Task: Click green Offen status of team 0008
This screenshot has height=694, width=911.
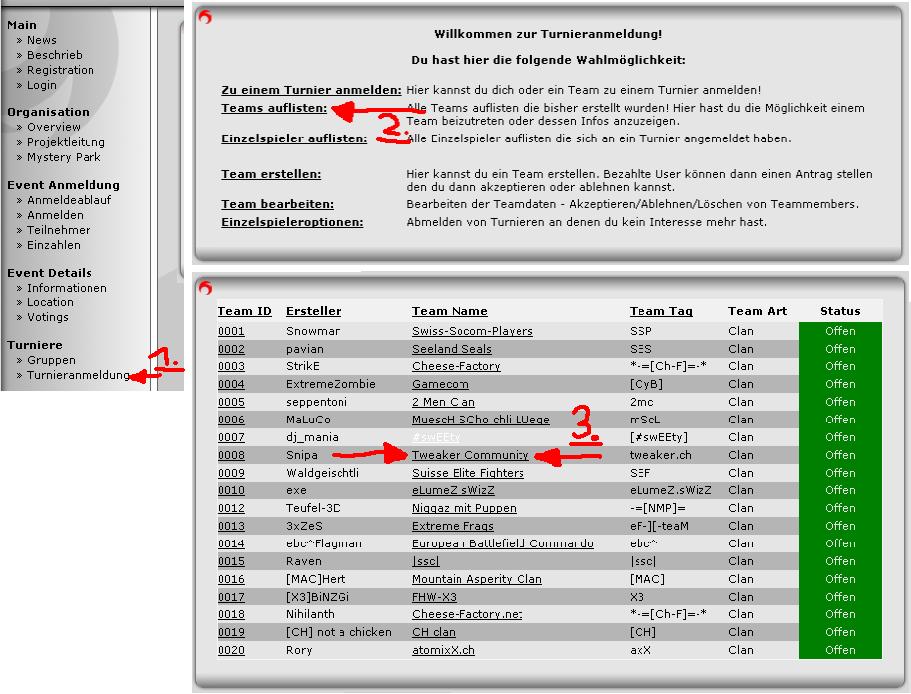Action: point(840,455)
